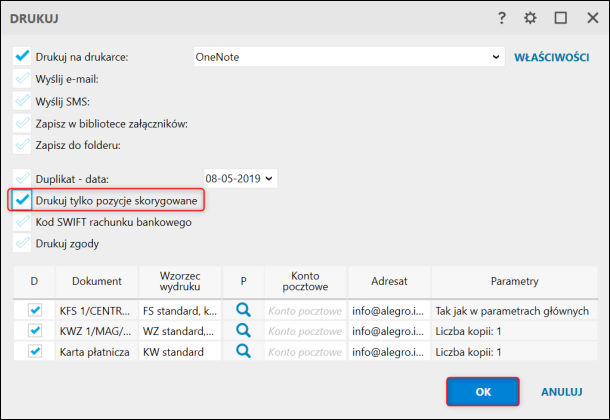The image size is (610, 420).
Task: Click Konto pocztowe field for KWZ row
Action: pos(304,331)
